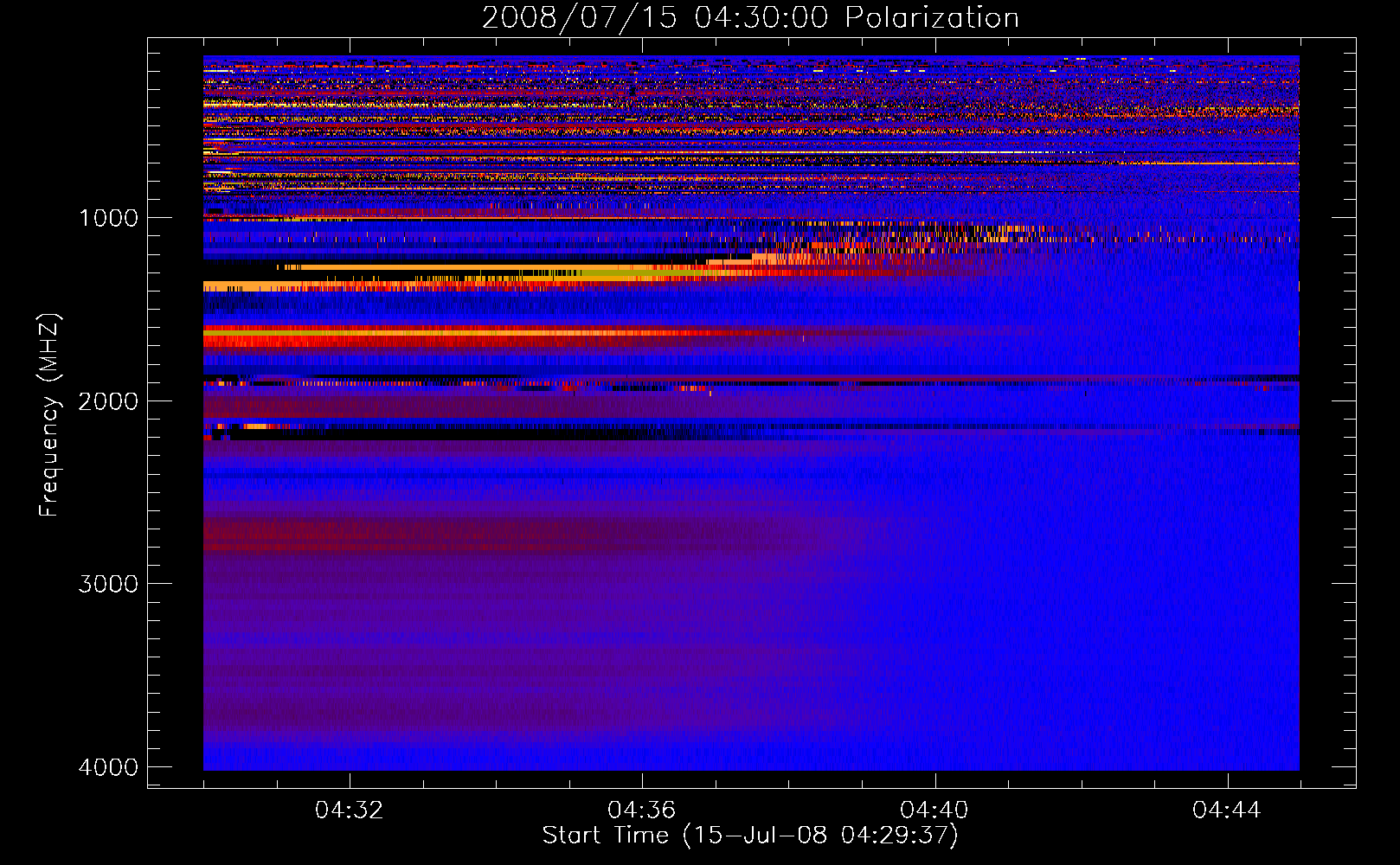
Task: Click the 04:32 time axis label
Action: (350, 811)
